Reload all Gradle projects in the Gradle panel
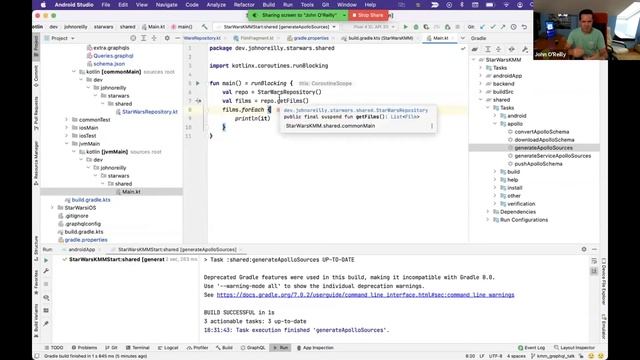This screenshot has width=640, height=360. (x=475, y=49)
